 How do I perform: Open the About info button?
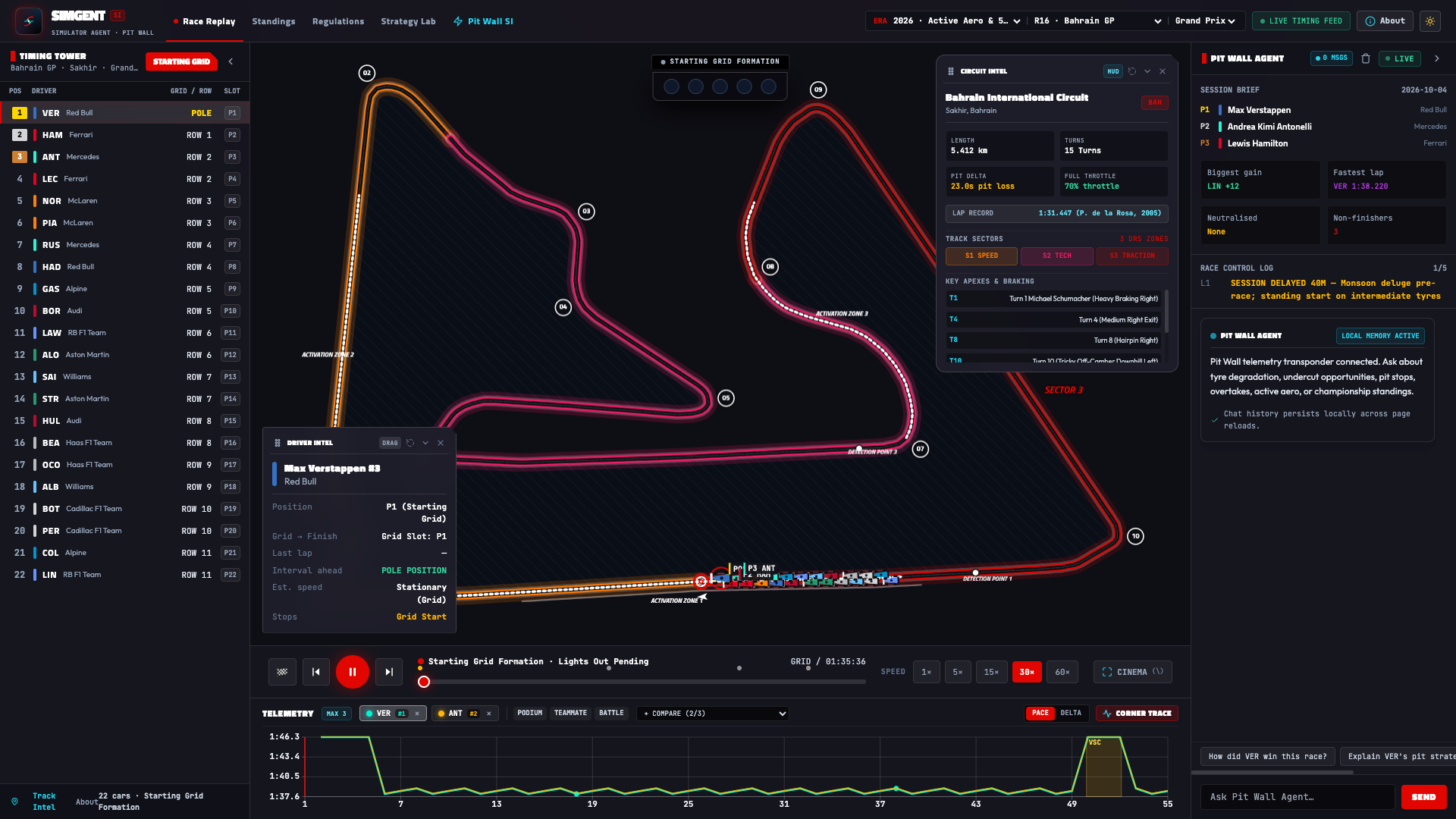(1385, 21)
